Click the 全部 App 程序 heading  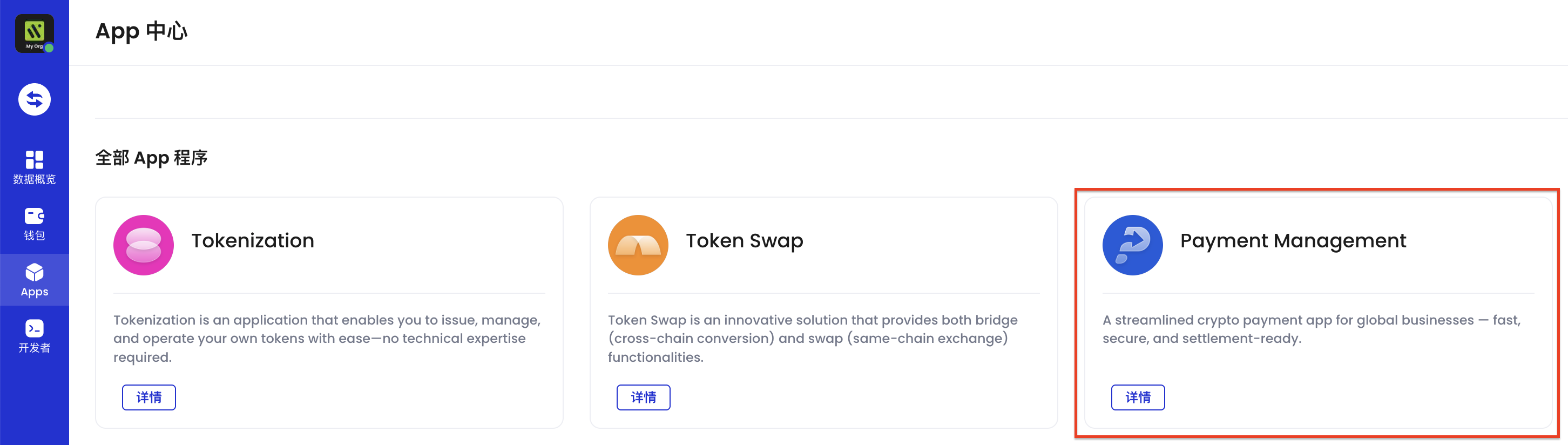152,158
